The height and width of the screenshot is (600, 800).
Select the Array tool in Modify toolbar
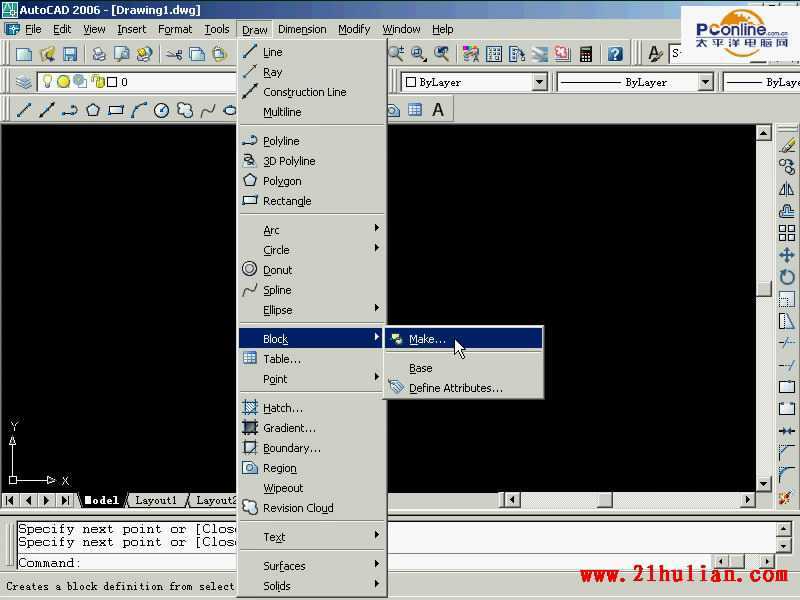787,233
